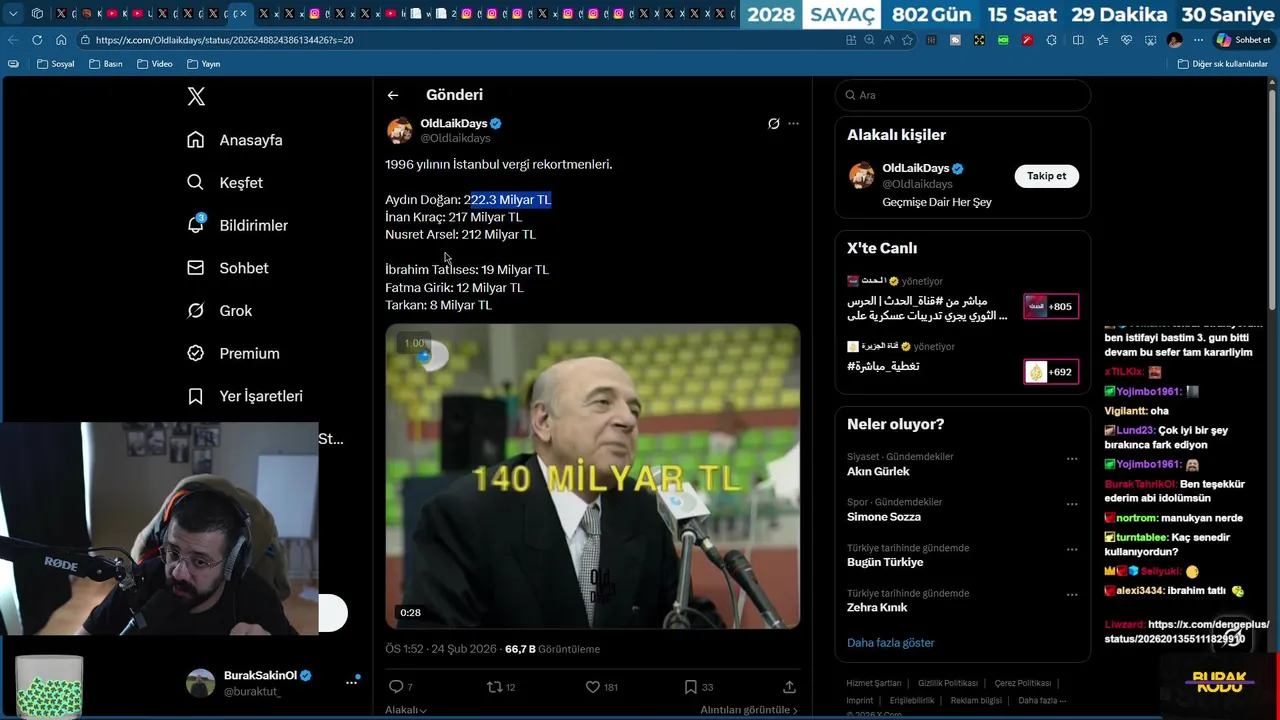Image resolution: width=1280 pixels, height=720 pixels.
Task: Click the highlighted 222.3 Milyar TL text
Action: [510, 200]
